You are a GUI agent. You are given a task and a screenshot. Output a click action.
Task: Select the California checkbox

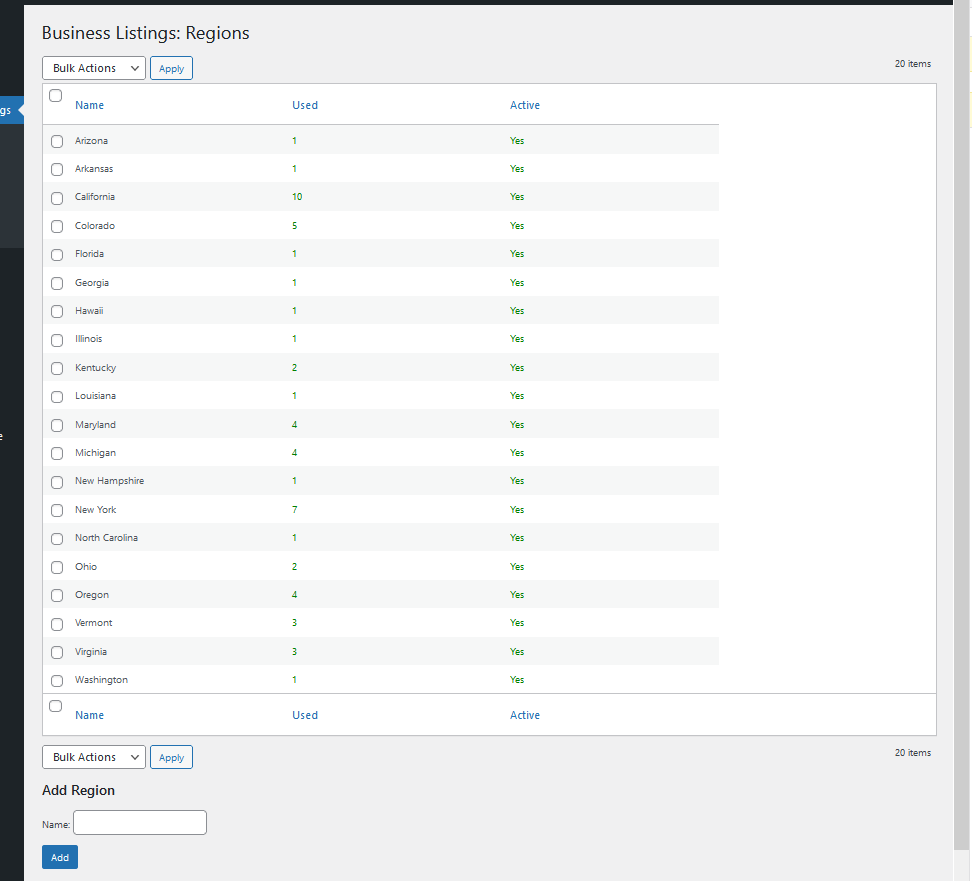[57, 198]
